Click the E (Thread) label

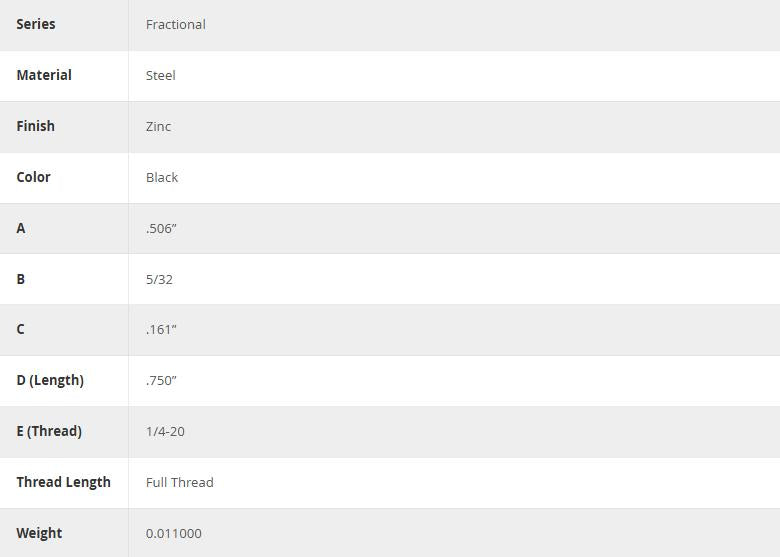[49, 431]
